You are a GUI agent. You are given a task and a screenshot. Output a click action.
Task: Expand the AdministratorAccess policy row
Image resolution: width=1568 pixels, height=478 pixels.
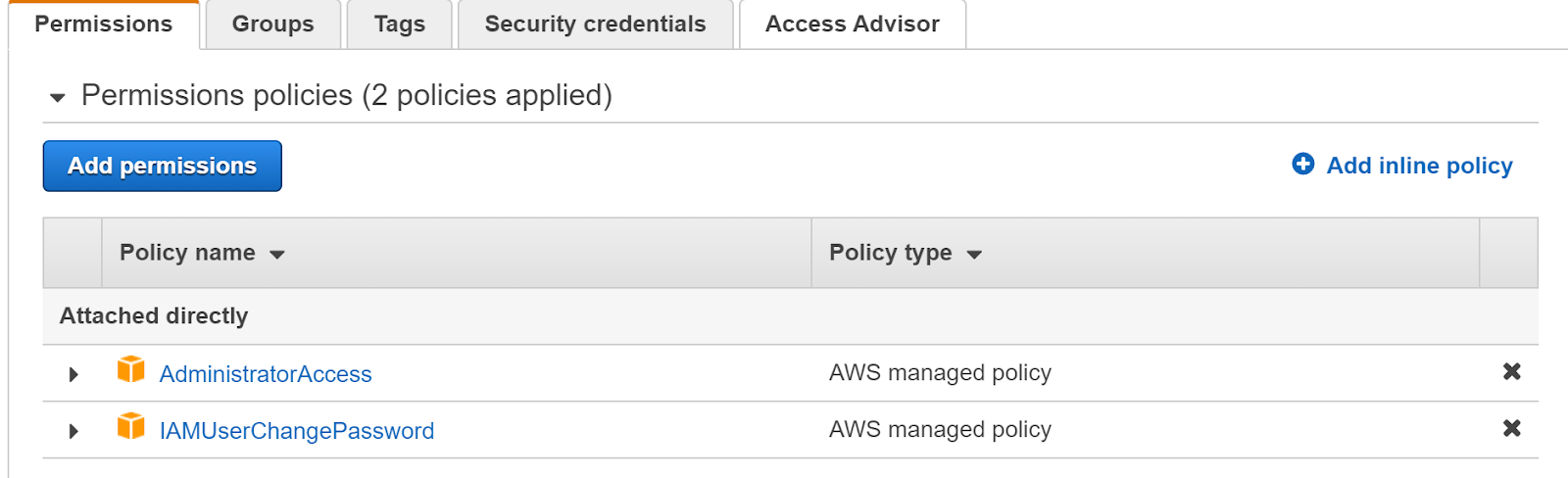click(x=73, y=374)
